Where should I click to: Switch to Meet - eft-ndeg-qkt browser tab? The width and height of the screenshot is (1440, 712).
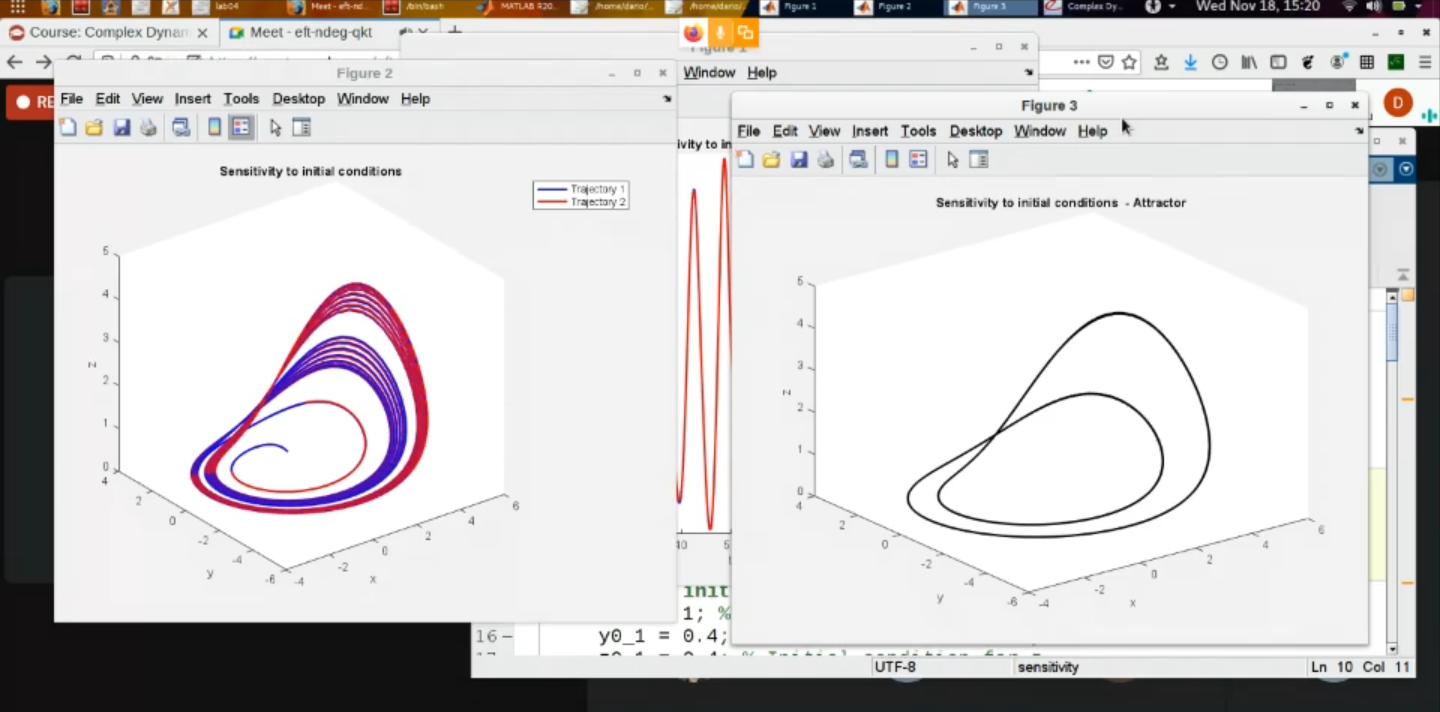(x=310, y=32)
